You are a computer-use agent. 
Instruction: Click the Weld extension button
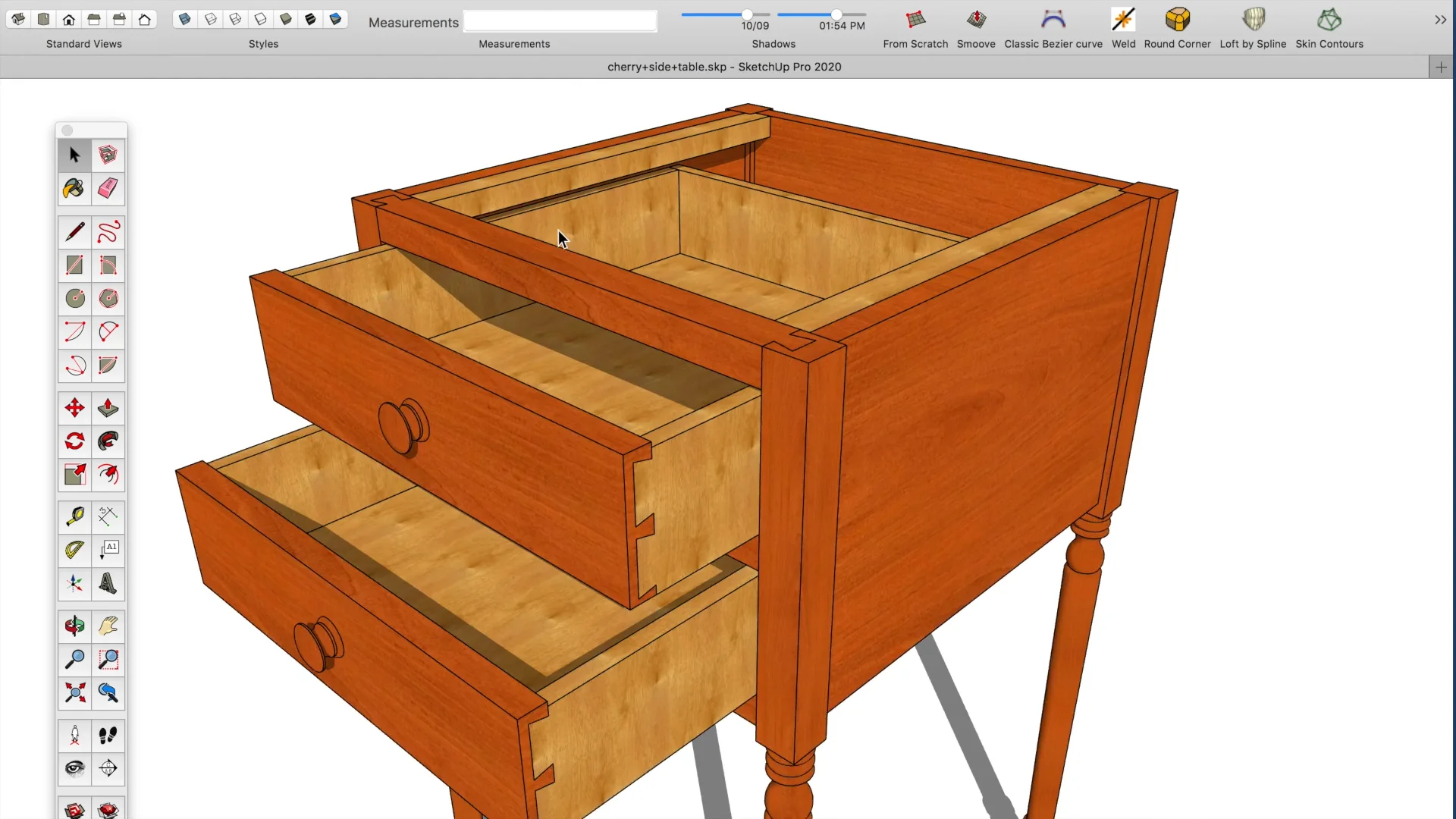point(1123,20)
